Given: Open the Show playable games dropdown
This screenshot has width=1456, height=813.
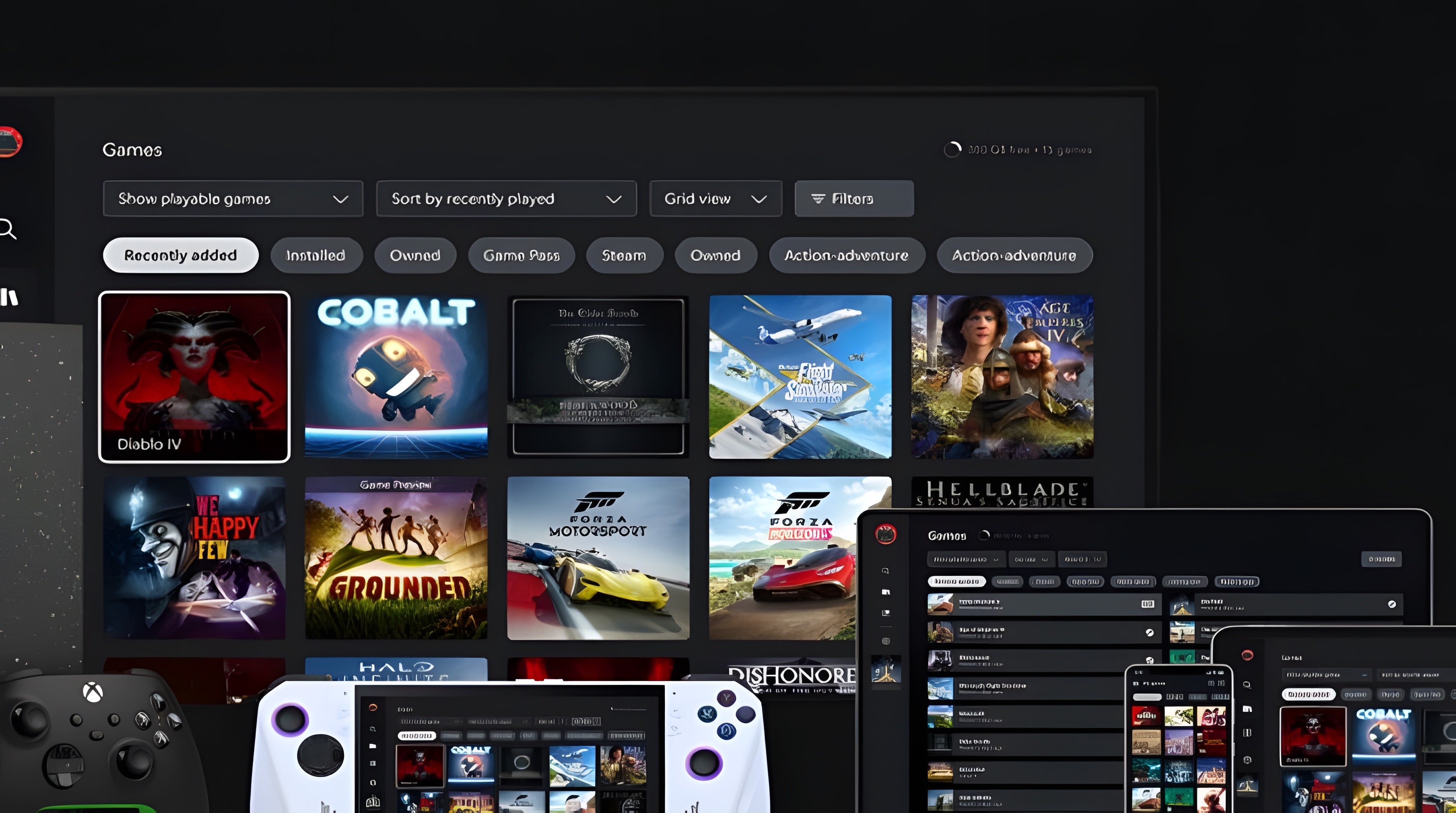Looking at the screenshot, I should pyautogui.click(x=233, y=198).
